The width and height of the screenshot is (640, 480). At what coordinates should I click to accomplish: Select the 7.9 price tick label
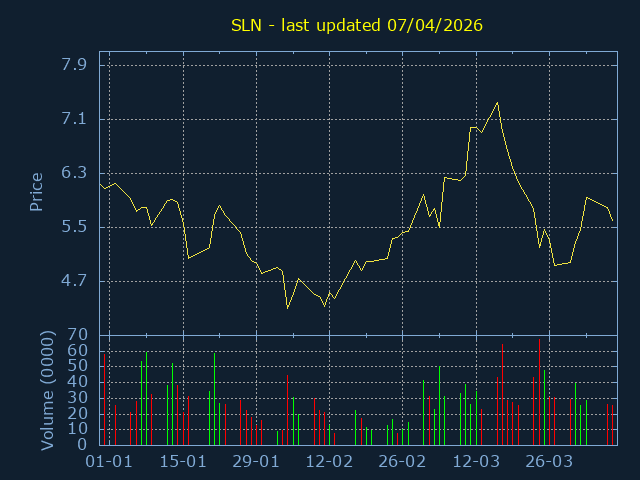point(75,65)
